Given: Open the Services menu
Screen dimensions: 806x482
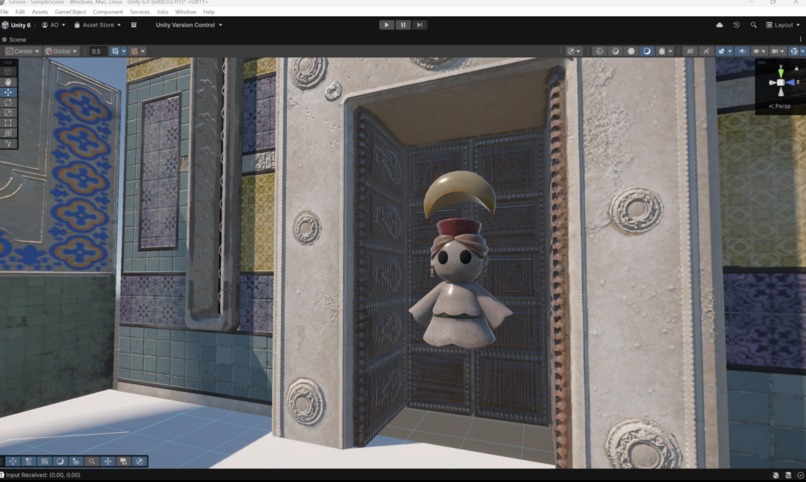Looking at the screenshot, I should [x=140, y=12].
